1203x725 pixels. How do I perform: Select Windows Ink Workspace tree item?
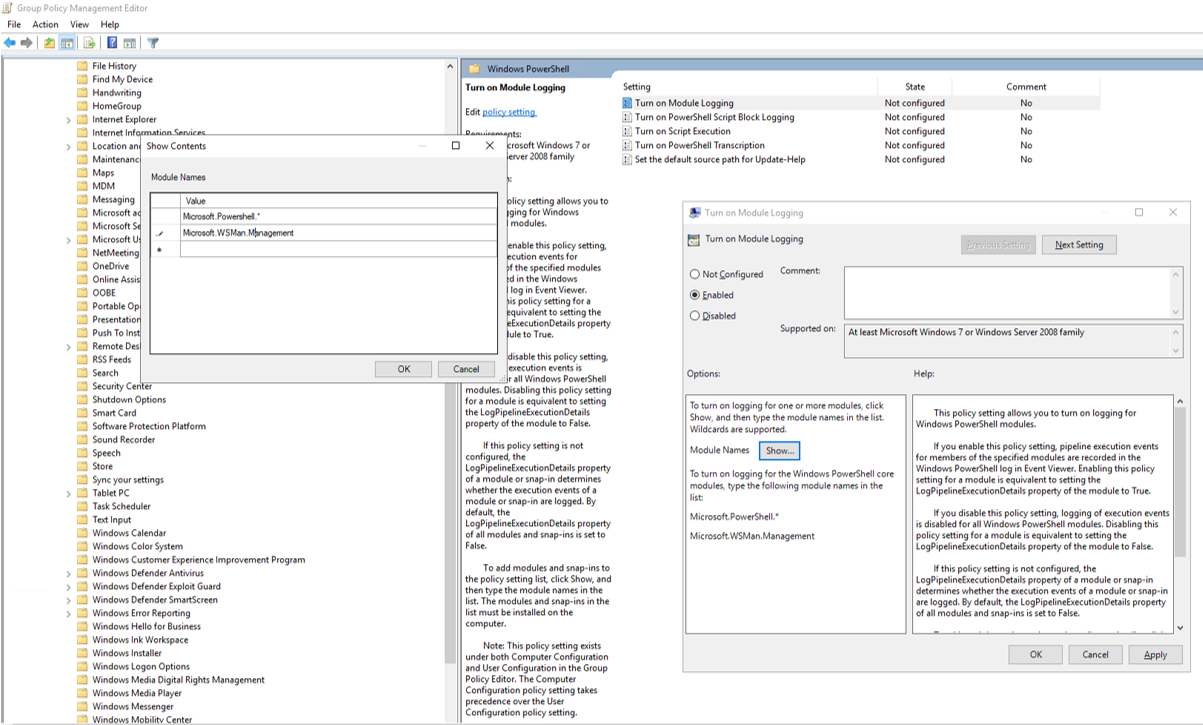pos(140,640)
